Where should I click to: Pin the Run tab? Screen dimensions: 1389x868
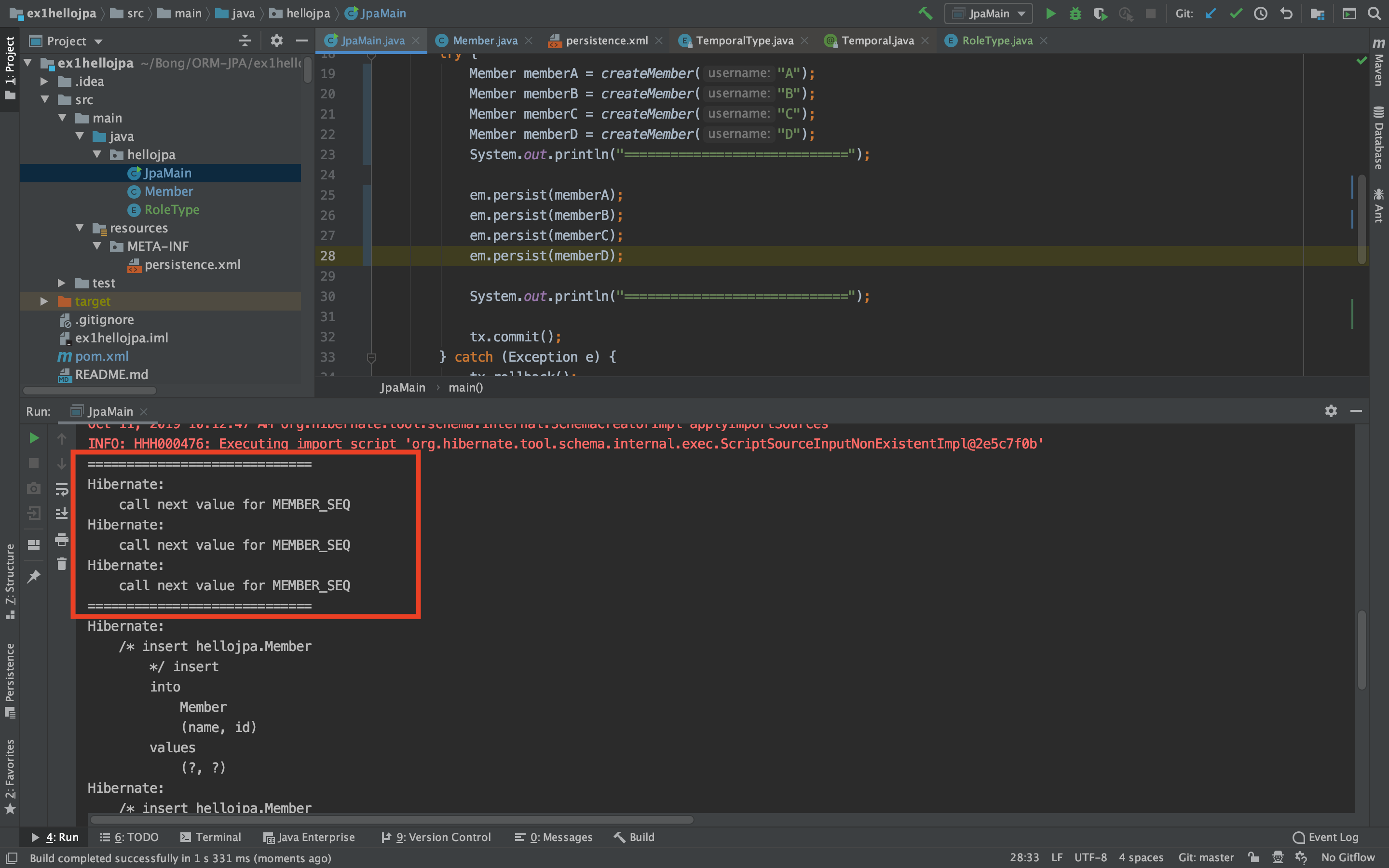coord(34,576)
